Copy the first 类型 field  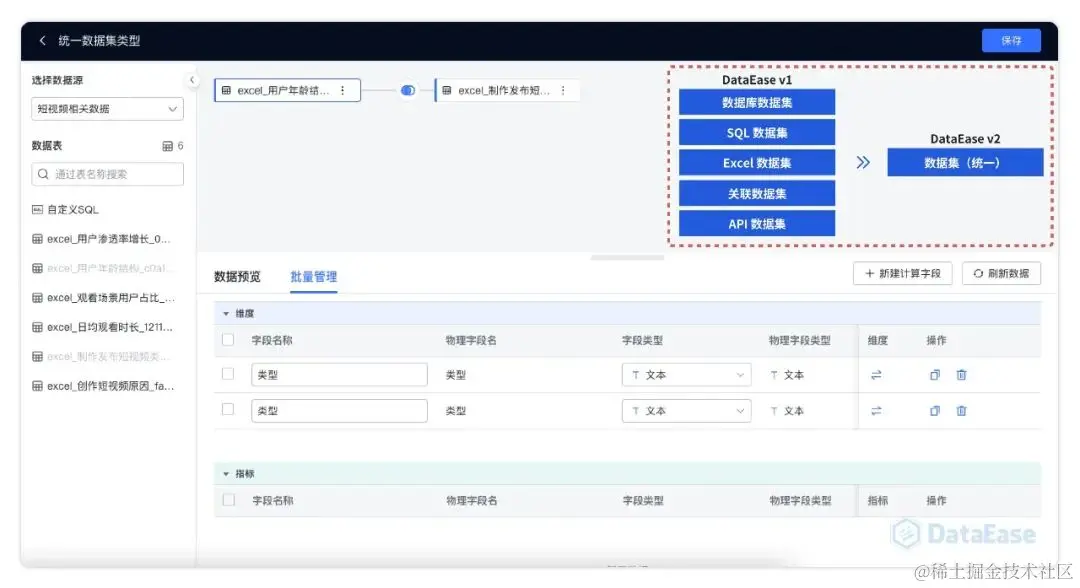935,375
